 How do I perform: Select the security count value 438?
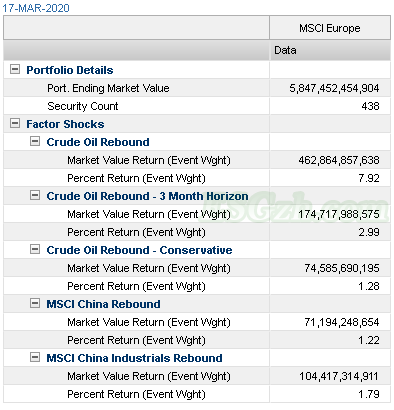(x=370, y=106)
